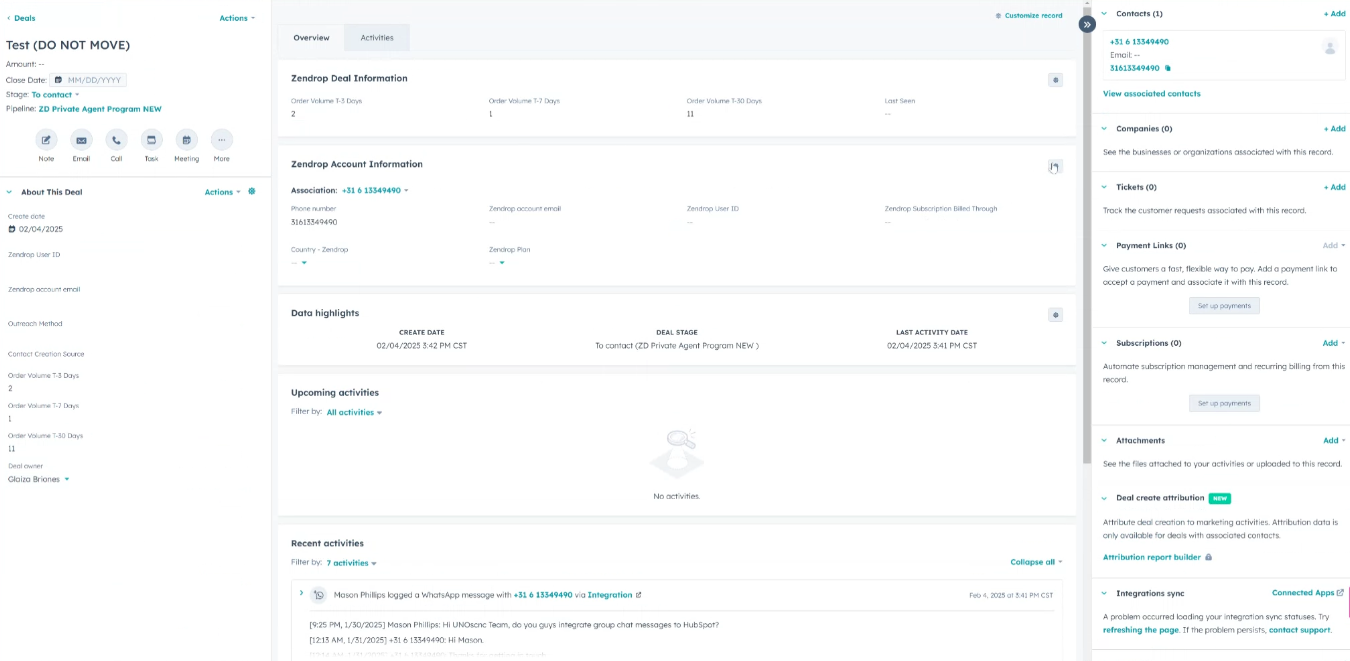Collapse the Companies (0) section
This screenshot has height=661, width=1350.
coord(1104,129)
